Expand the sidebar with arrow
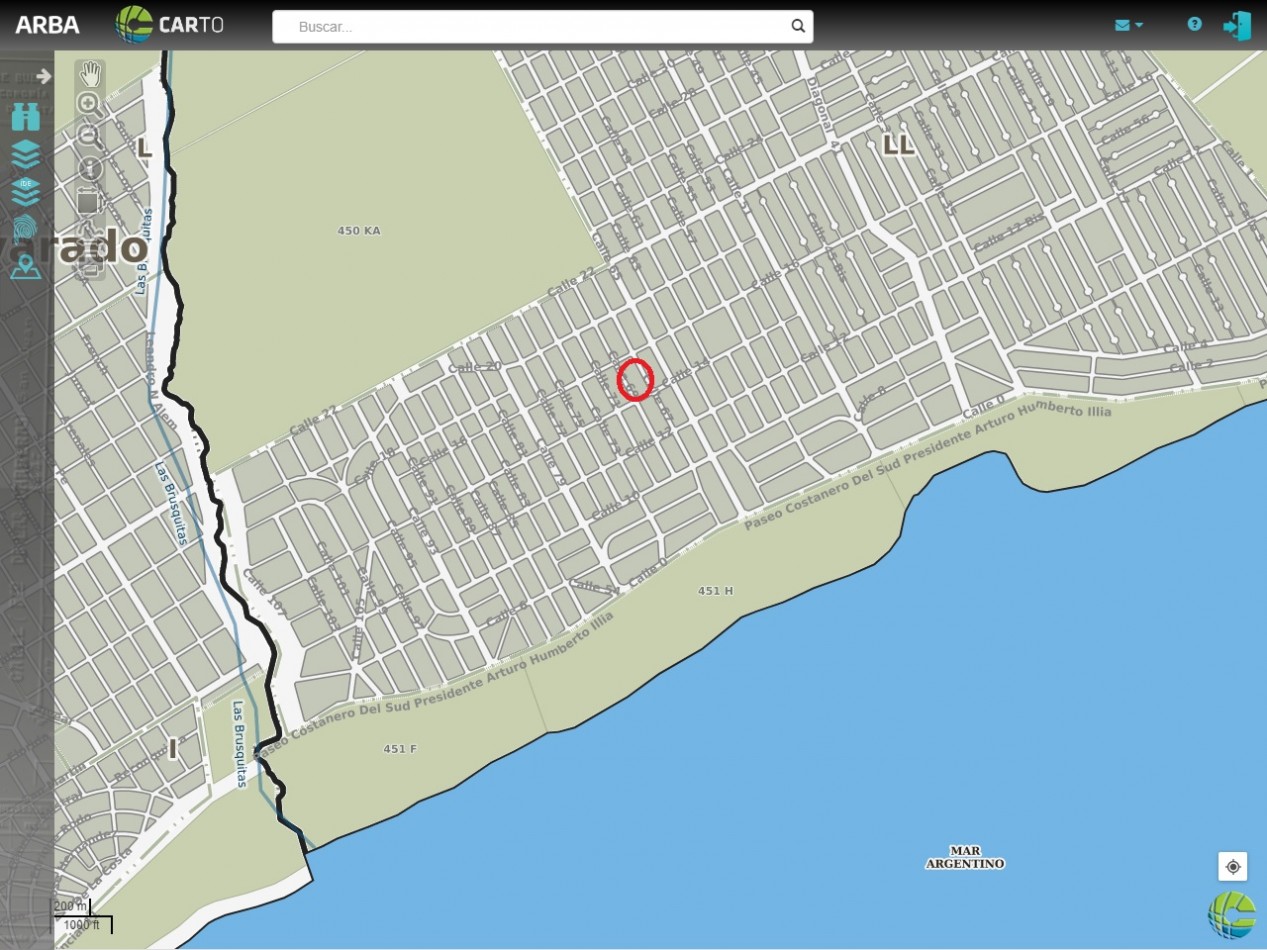Image resolution: width=1267 pixels, height=950 pixels. [43, 76]
